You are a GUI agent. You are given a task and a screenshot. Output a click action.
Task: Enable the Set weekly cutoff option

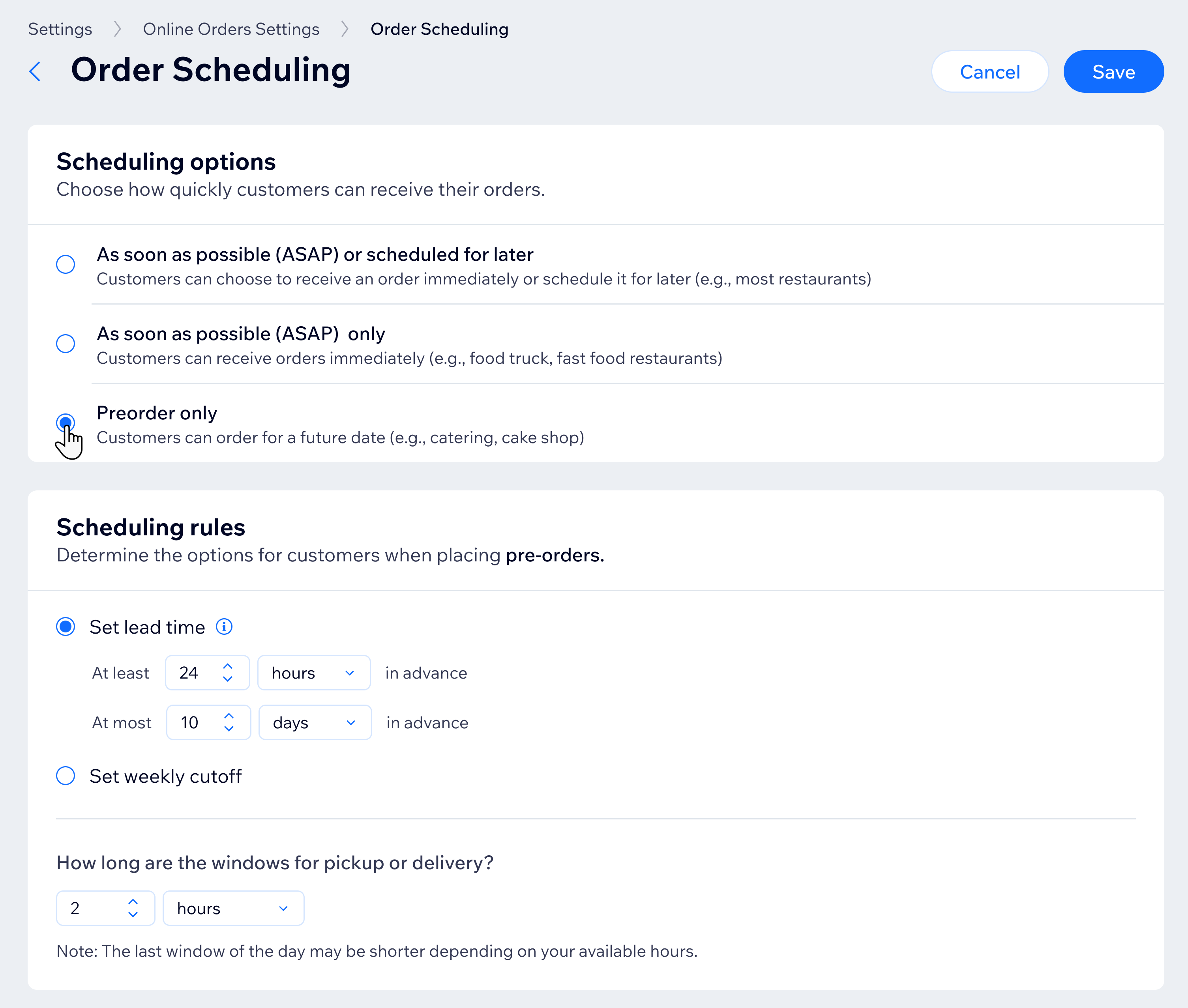click(66, 775)
